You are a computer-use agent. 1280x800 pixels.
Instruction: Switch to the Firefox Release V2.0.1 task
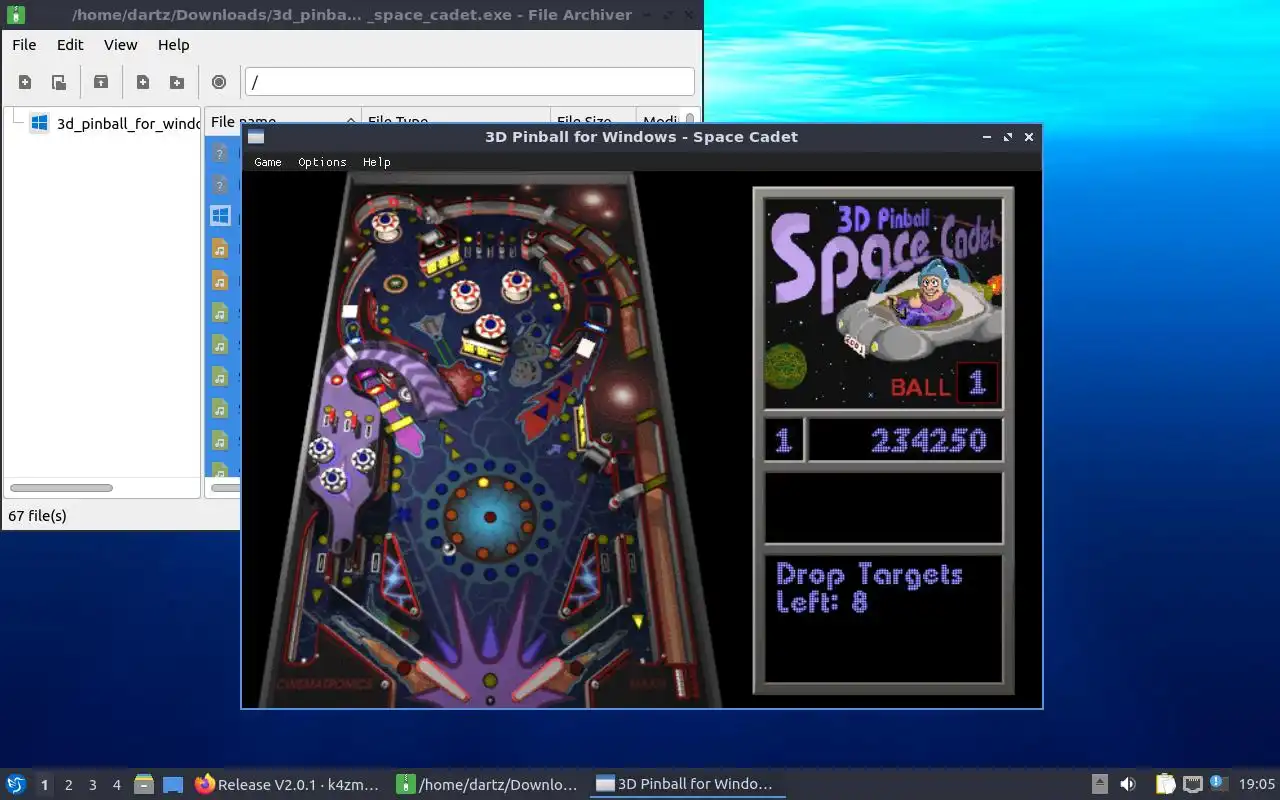(287, 784)
